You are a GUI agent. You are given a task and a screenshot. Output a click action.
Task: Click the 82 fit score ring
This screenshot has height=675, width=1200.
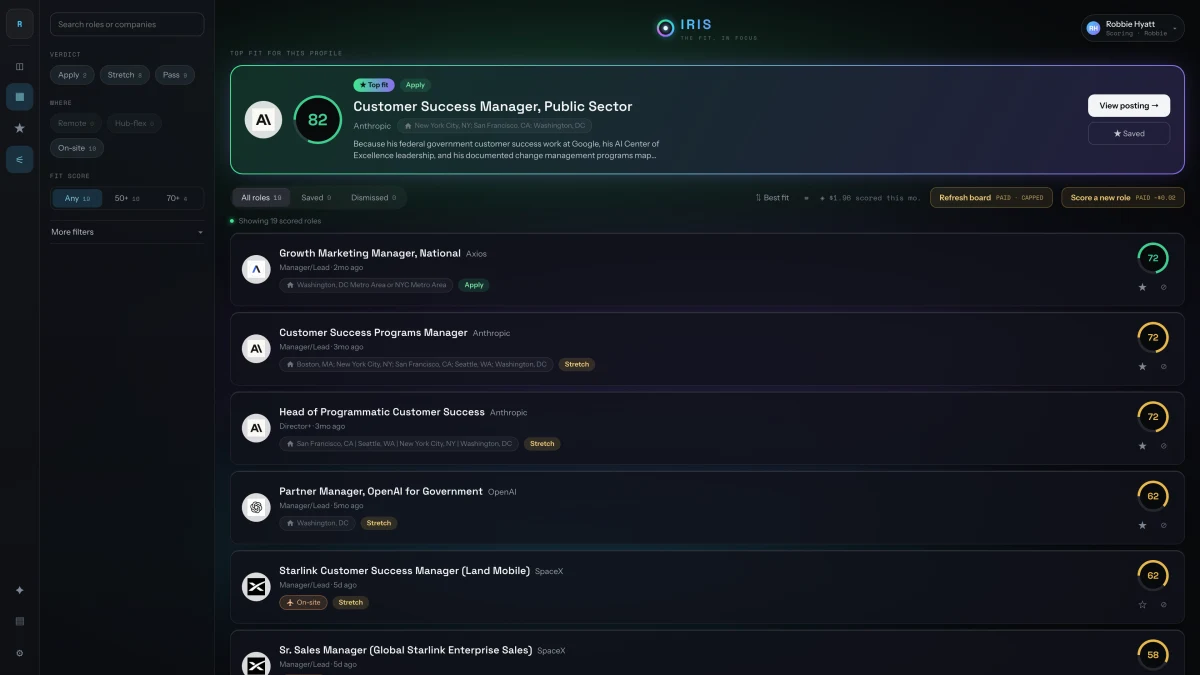pyautogui.click(x=317, y=120)
